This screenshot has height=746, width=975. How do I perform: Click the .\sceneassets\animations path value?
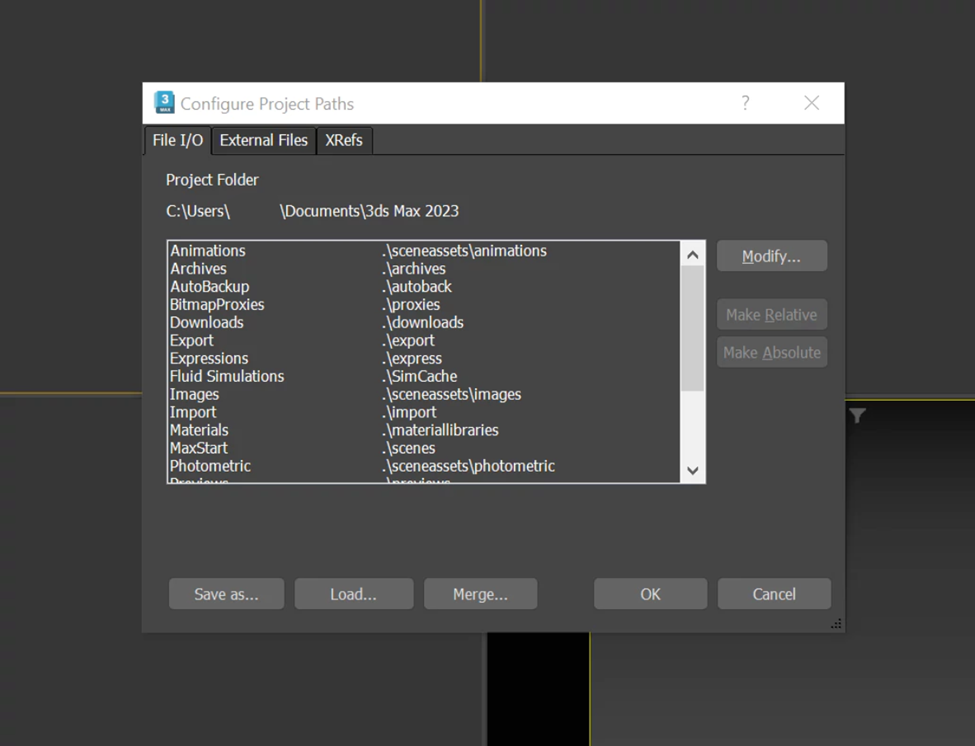464,251
